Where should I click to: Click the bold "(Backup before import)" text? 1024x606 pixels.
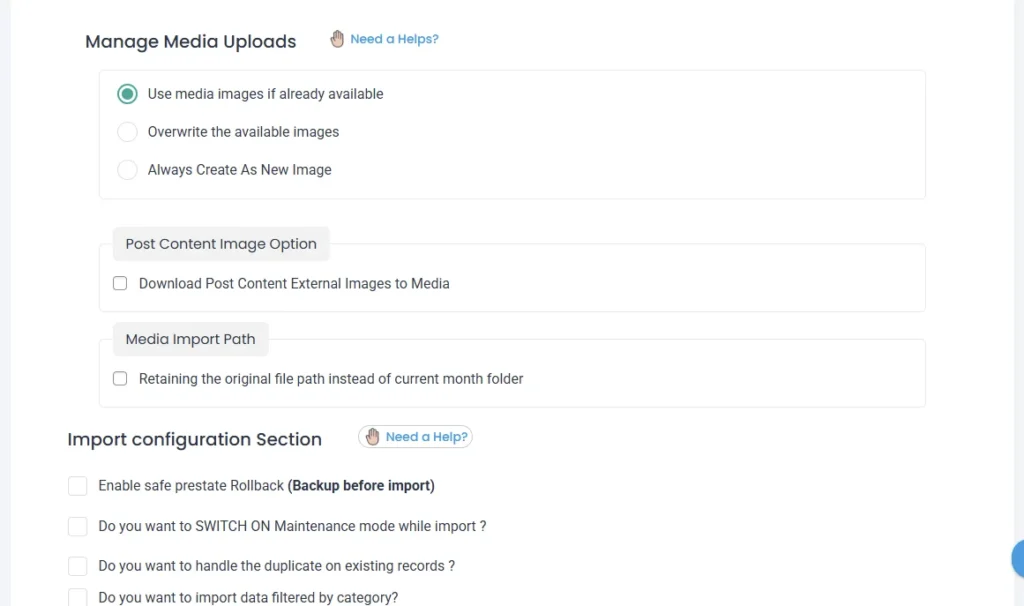[x=361, y=486]
